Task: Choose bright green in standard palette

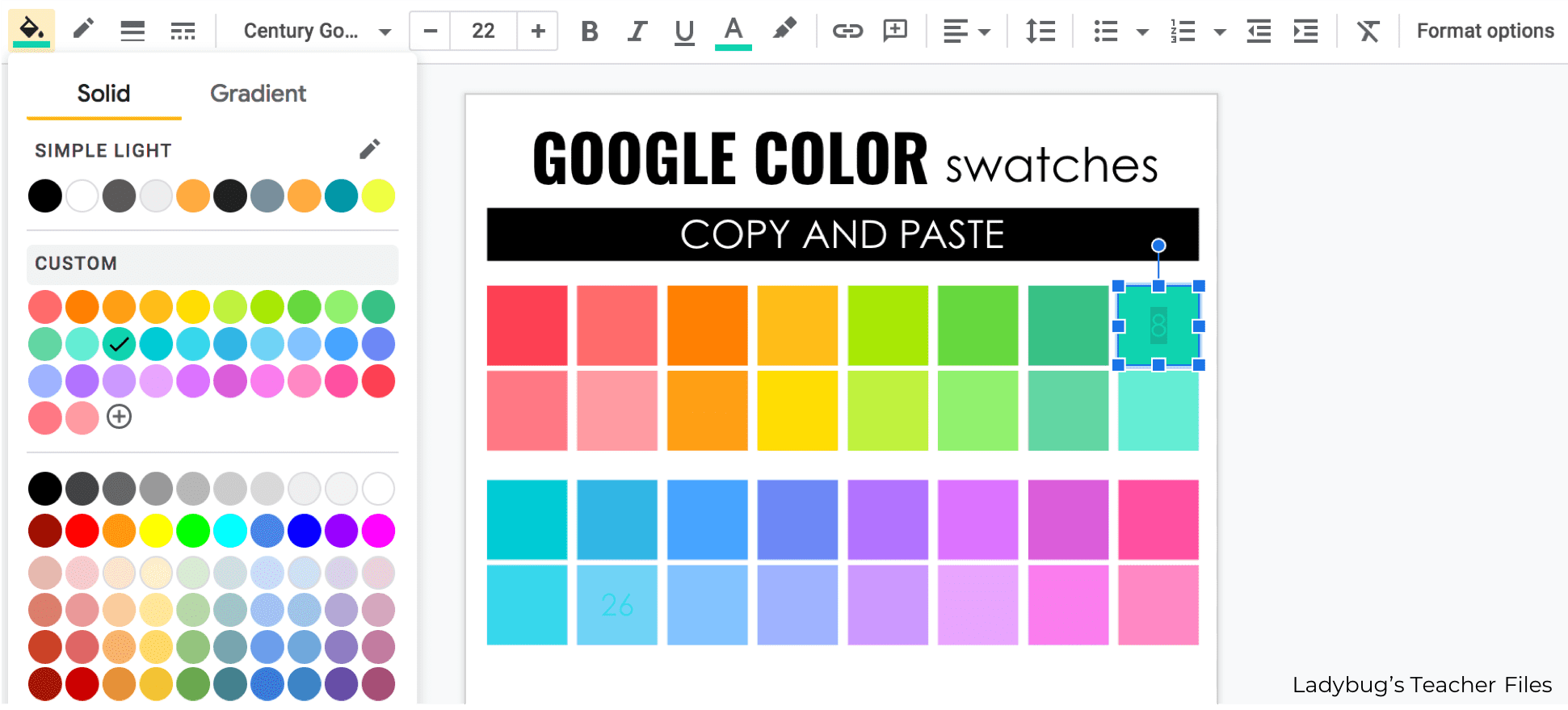Action: [193, 531]
